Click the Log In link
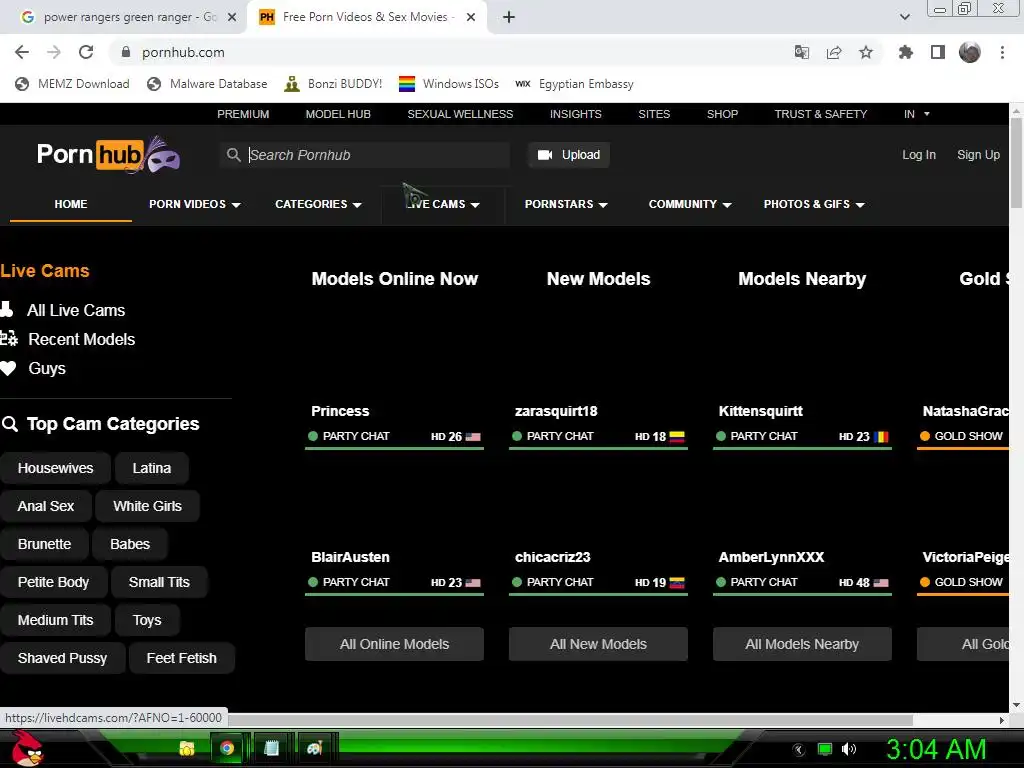This screenshot has width=1024, height=768. [918, 155]
